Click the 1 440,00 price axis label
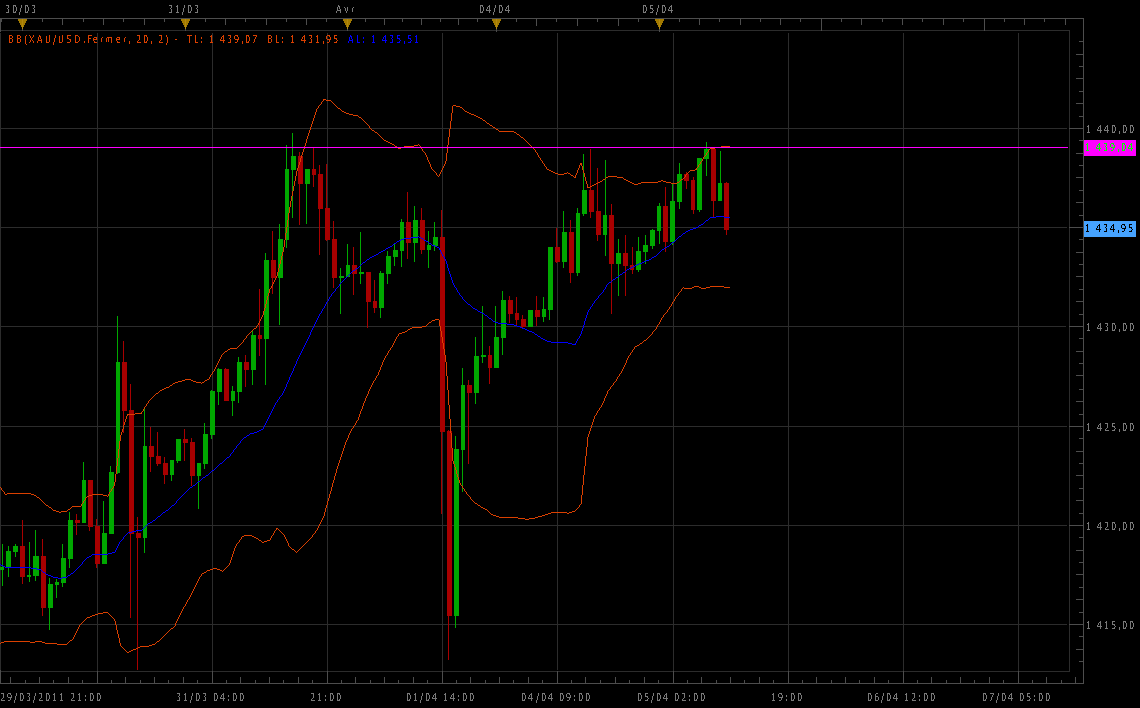The height and width of the screenshot is (708, 1140). tap(1111, 129)
